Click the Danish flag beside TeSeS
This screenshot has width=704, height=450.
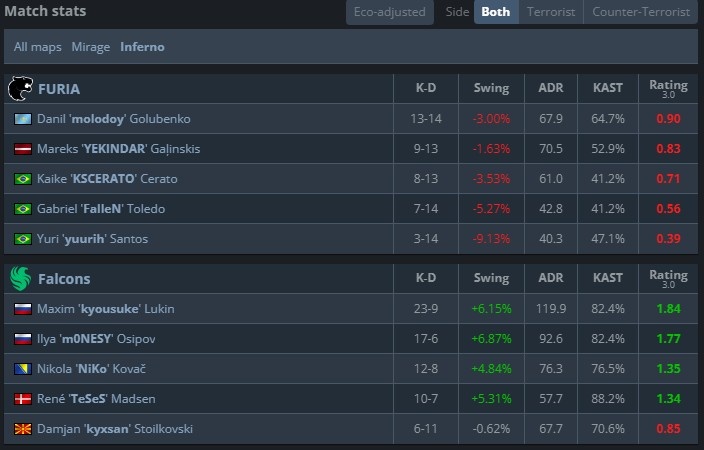pos(22,399)
